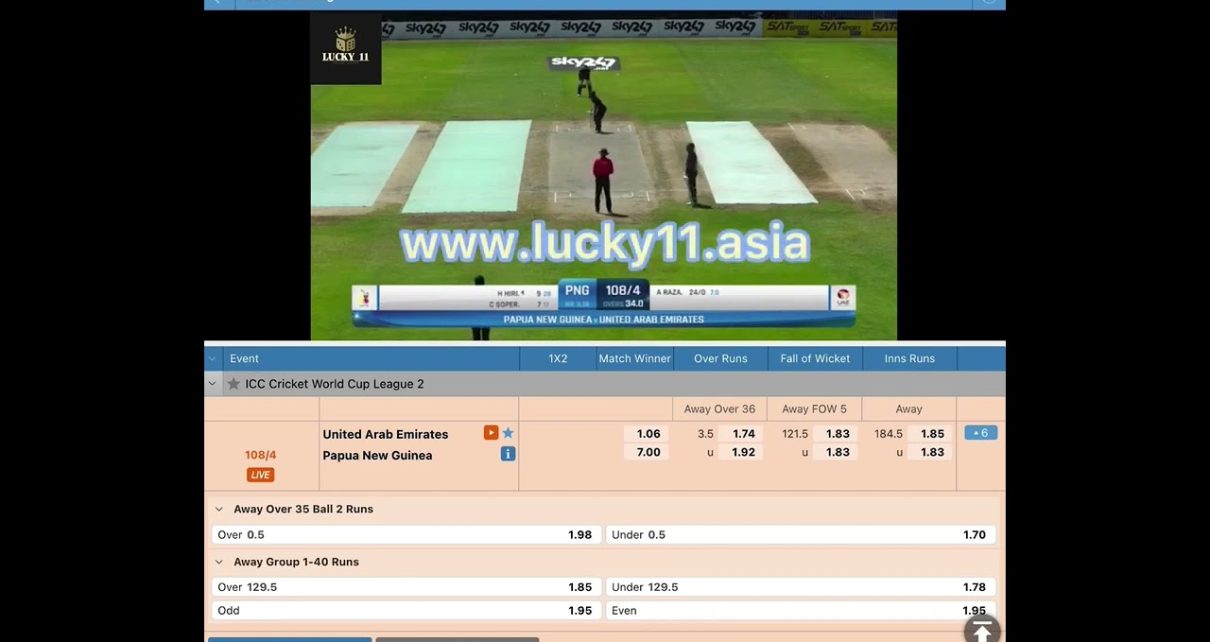Collapse all events chevron in Event header
Image resolution: width=1210 pixels, height=642 pixels.
coord(212,359)
